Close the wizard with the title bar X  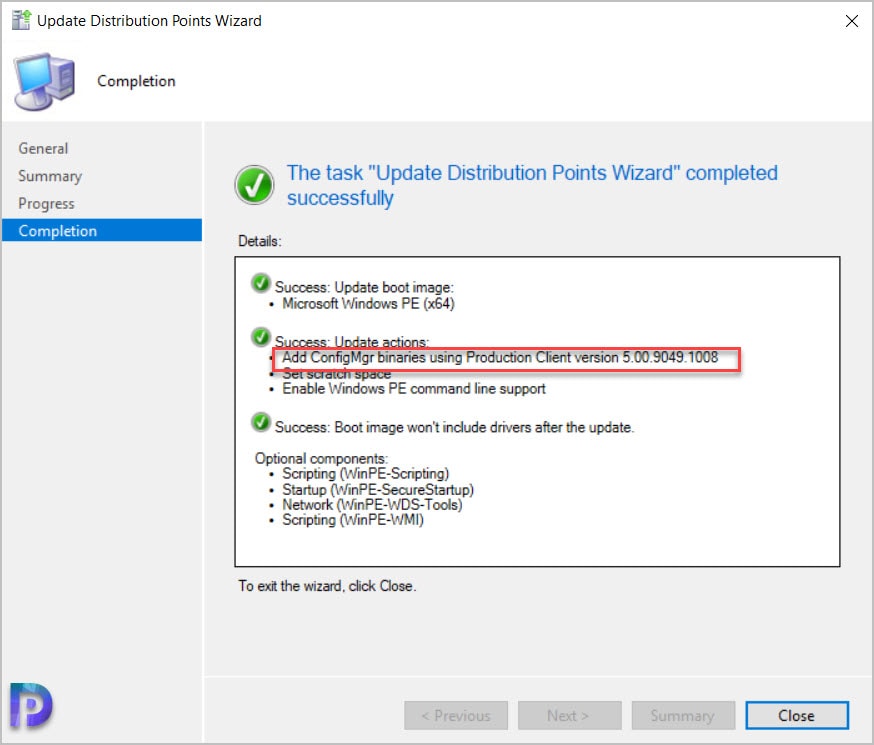point(851,21)
